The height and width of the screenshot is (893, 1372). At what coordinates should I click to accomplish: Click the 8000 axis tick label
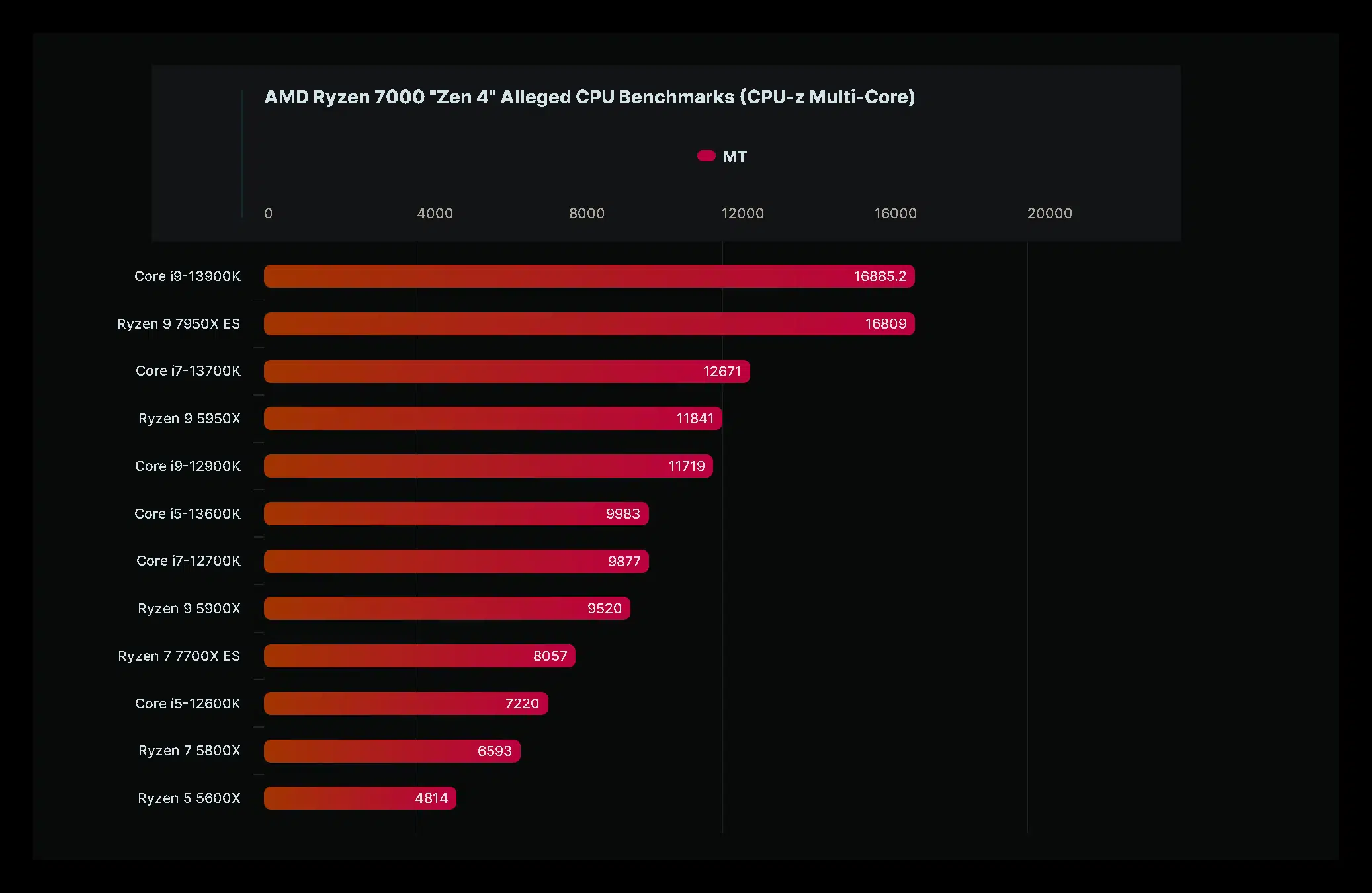coord(587,214)
